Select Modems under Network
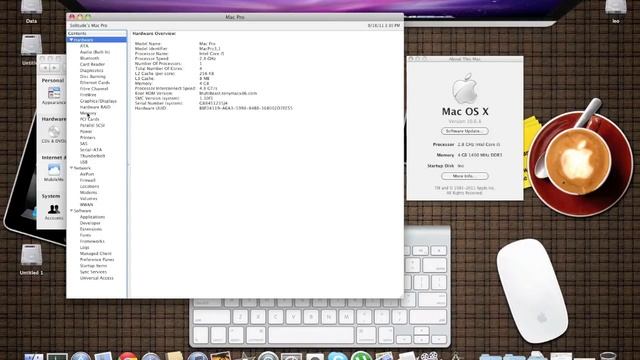The height and width of the screenshot is (360, 640). click(89, 192)
